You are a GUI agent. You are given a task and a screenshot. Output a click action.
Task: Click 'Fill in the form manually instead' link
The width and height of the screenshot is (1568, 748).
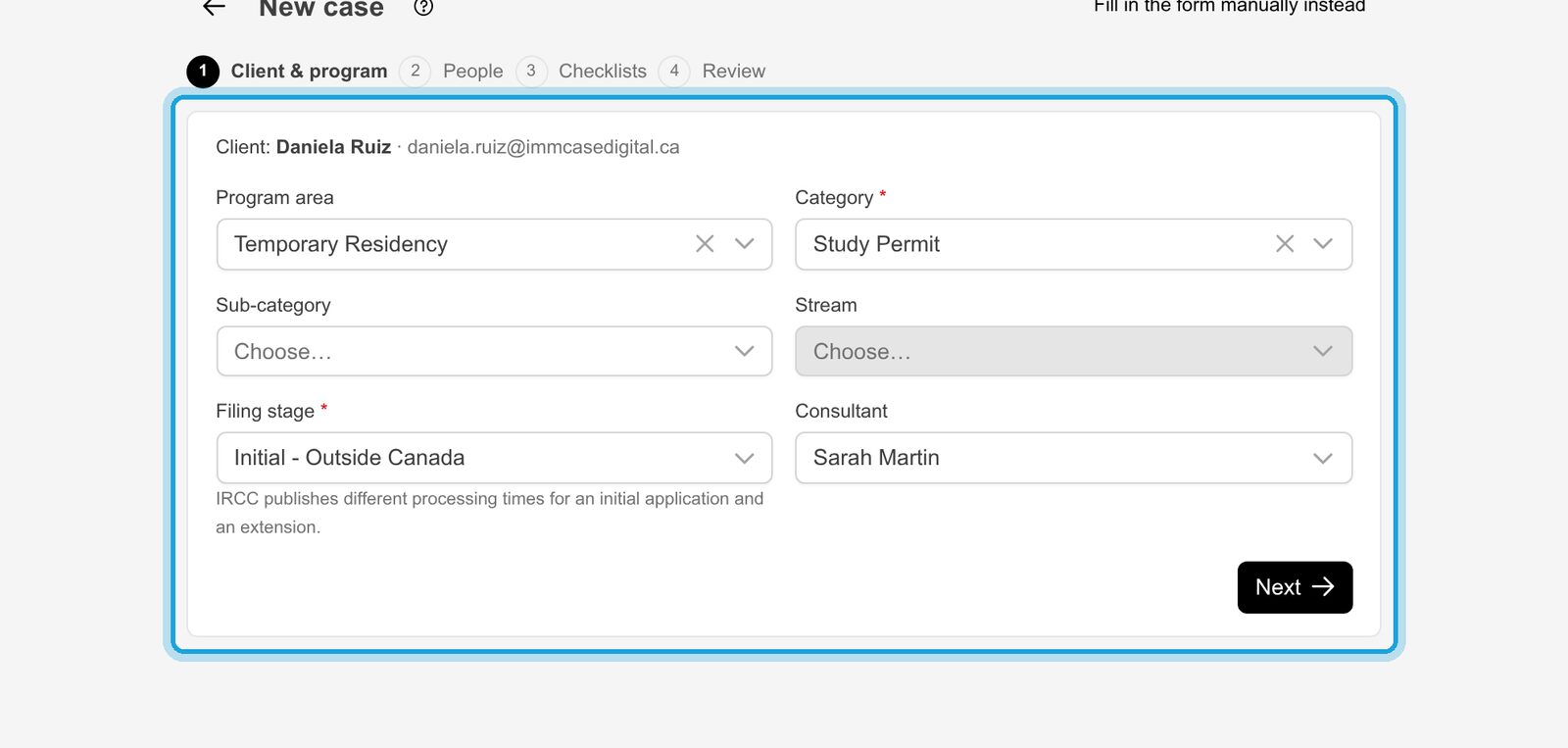[x=1229, y=6]
